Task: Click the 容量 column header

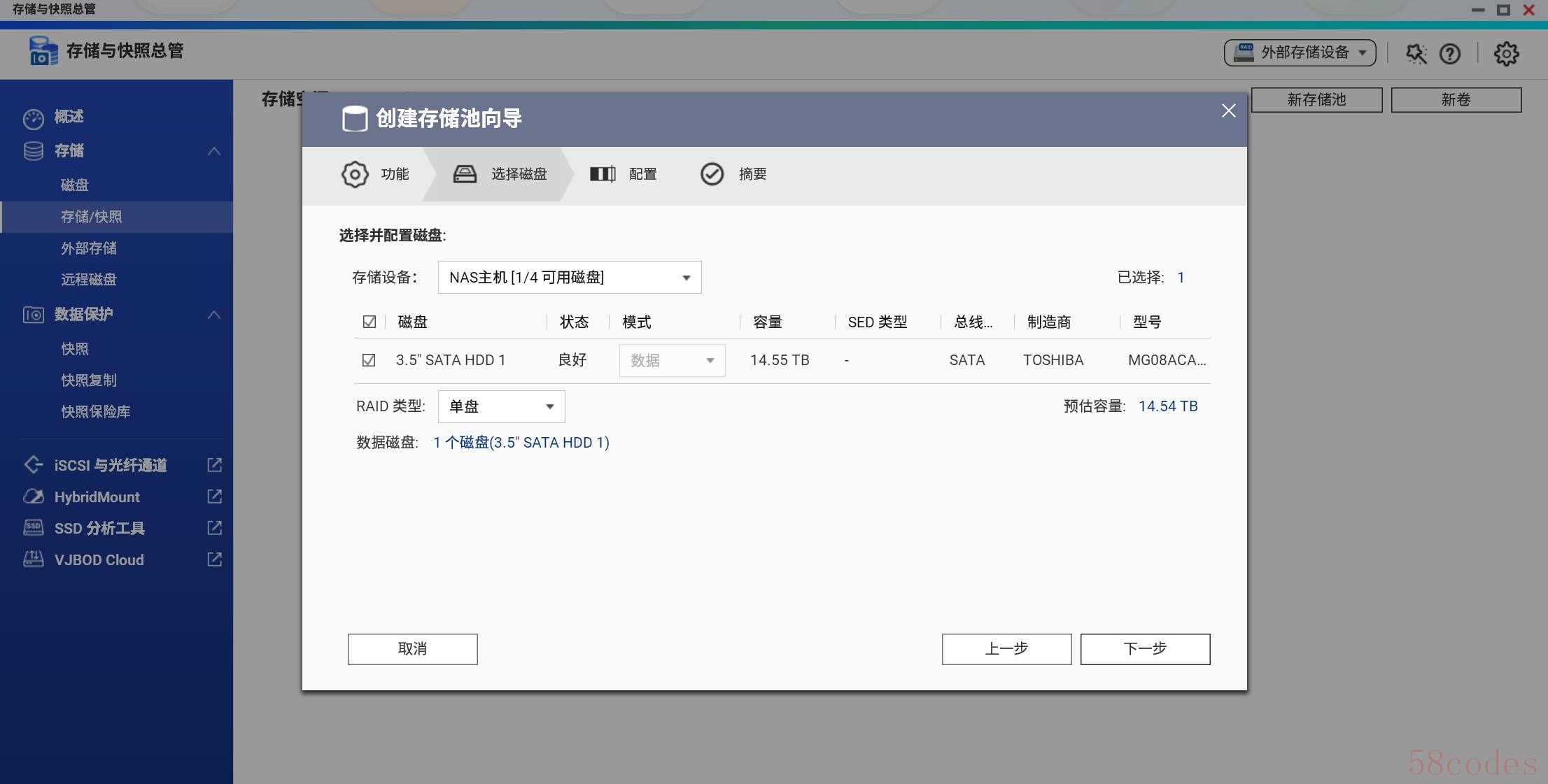Action: click(768, 322)
